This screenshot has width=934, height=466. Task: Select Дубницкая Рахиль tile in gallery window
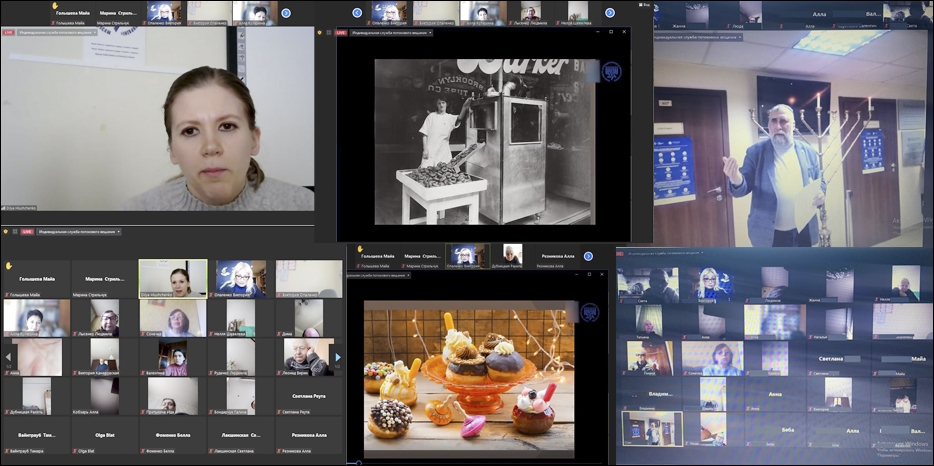tap(36, 396)
